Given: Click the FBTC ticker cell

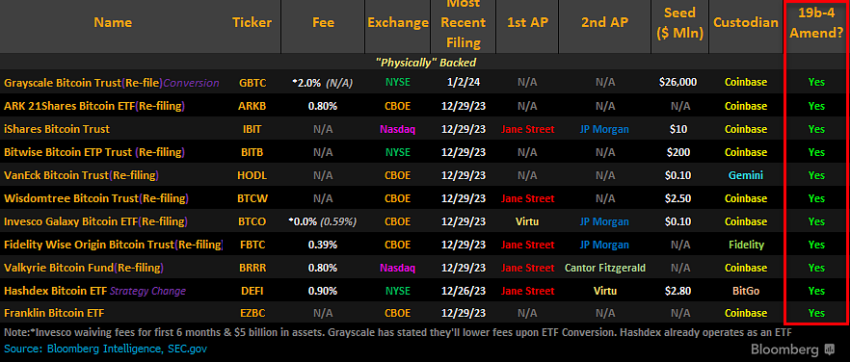Looking at the screenshot, I should [x=252, y=244].
